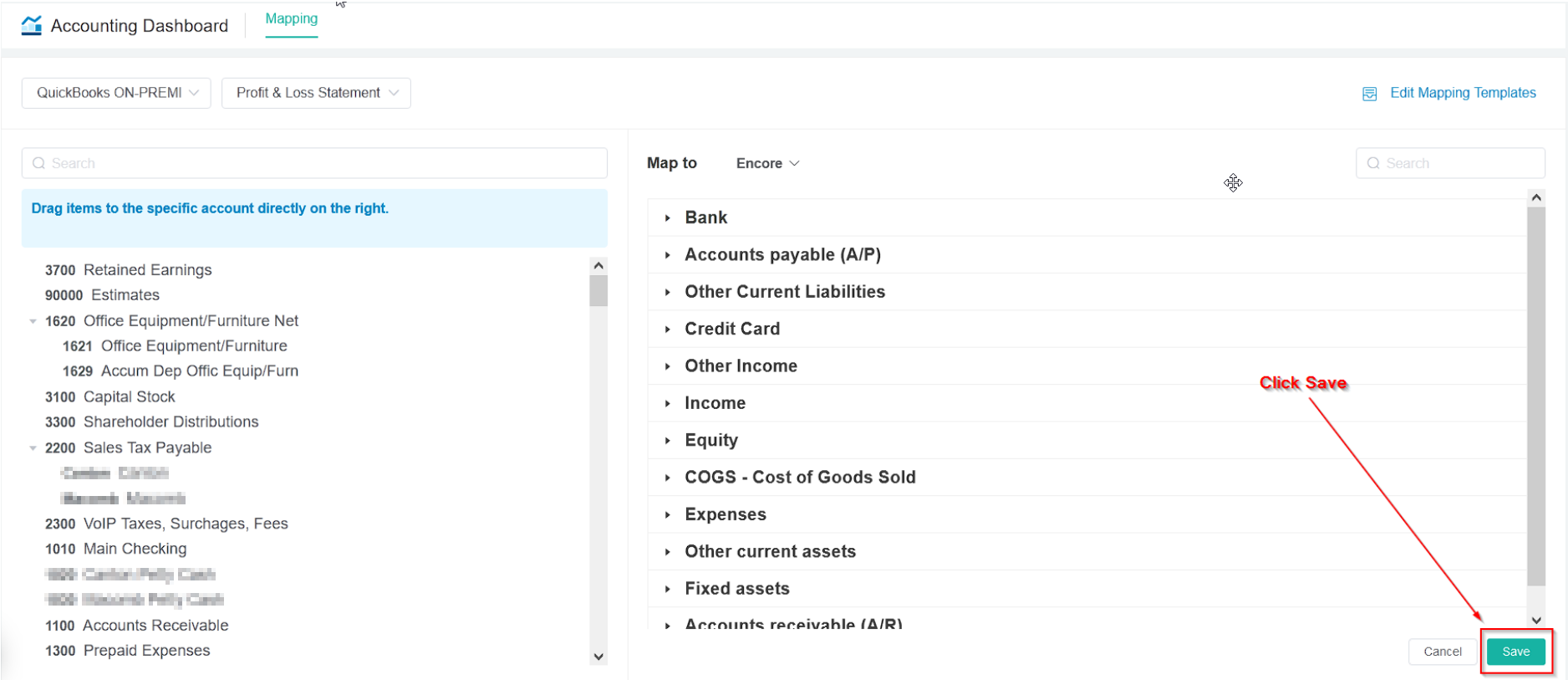
Task: Collapse 2200 Sales Tax Payable node
Action: coord(33,448)
